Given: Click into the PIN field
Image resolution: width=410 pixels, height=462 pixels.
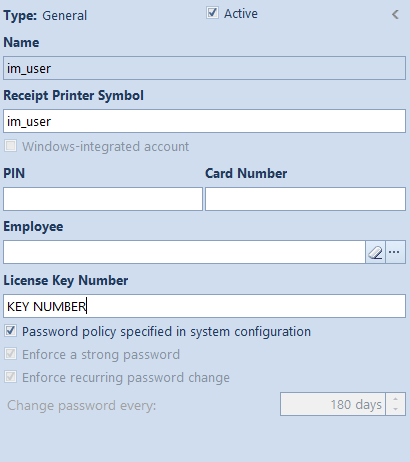Looking at the screenshot, I should tap(103, 199).
